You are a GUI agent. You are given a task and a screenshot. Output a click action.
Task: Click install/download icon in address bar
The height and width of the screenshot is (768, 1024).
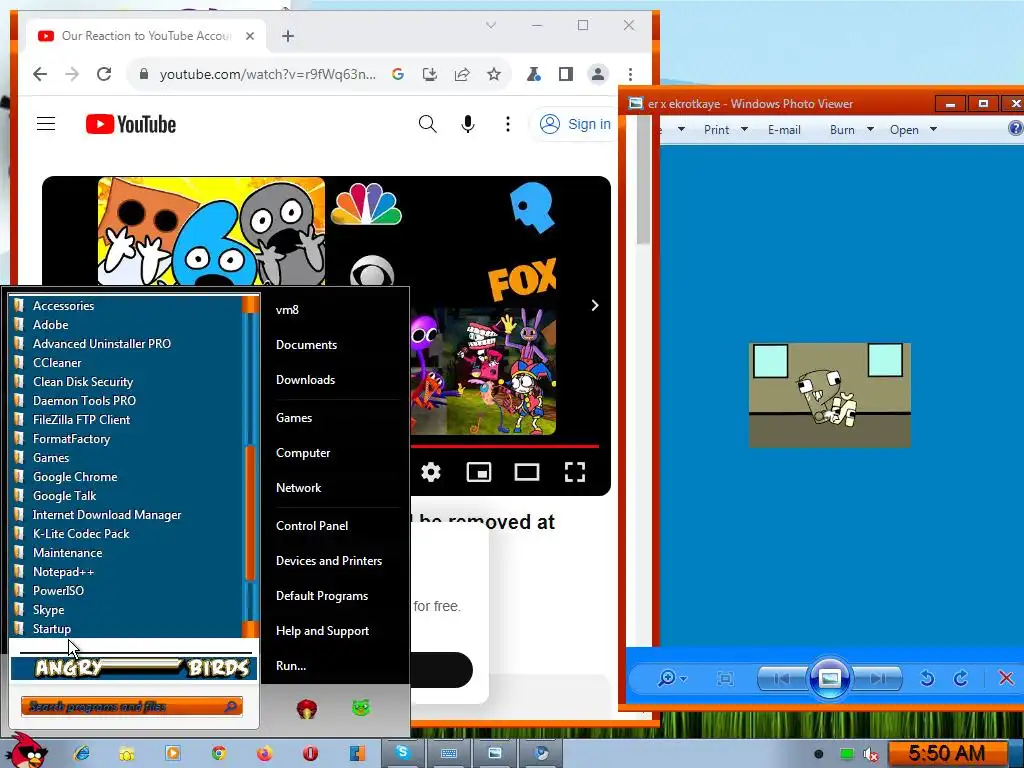(x=430, y=74)
